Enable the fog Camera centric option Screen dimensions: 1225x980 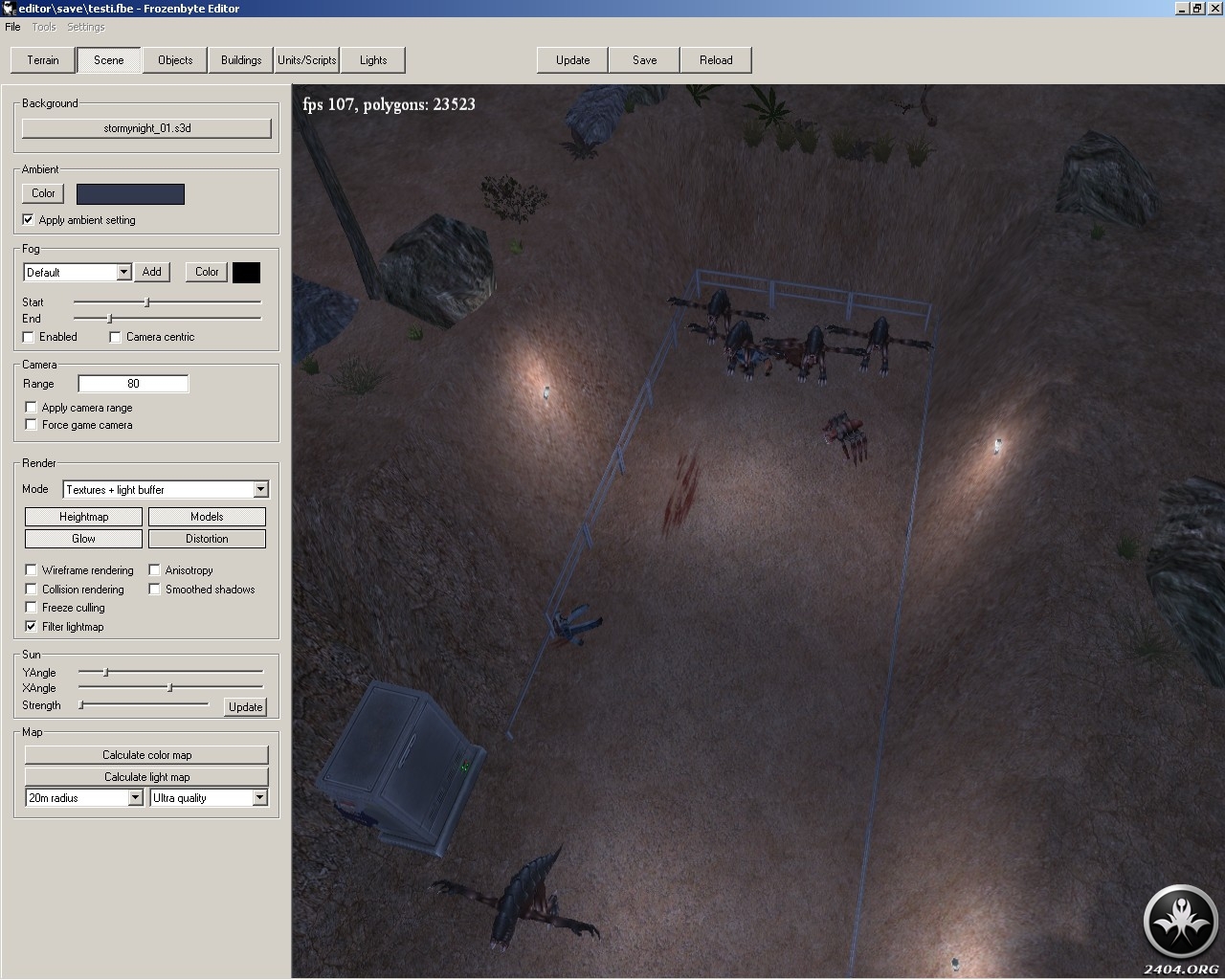coord(115,337)
